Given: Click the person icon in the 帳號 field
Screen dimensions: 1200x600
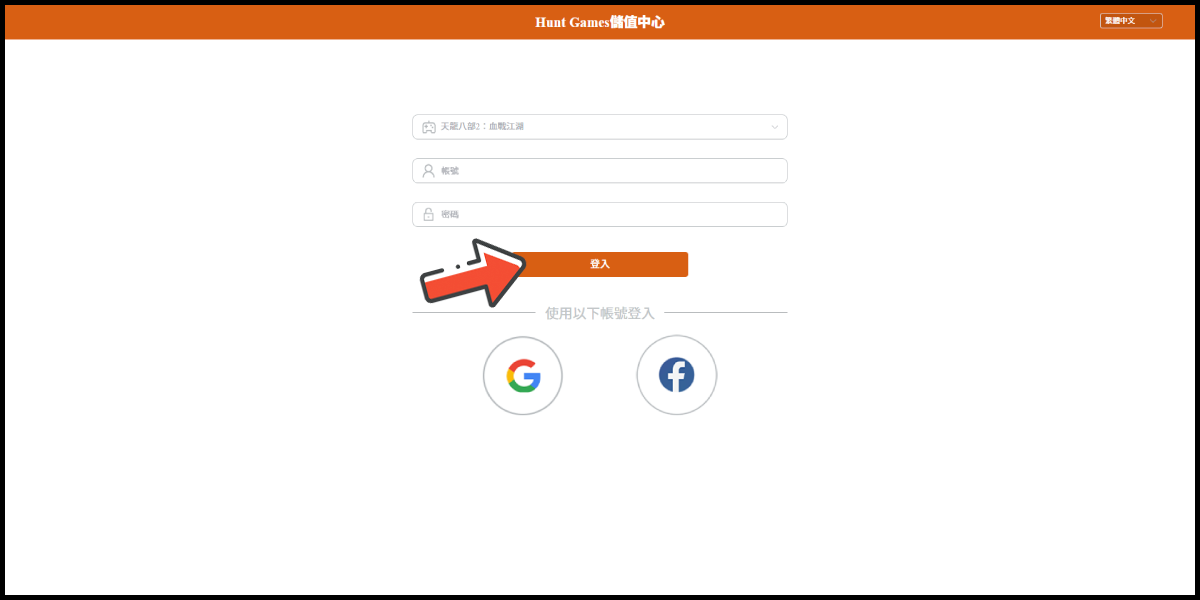Looking at the screenshot, I should pyautogui.click(x=428, y=171).
